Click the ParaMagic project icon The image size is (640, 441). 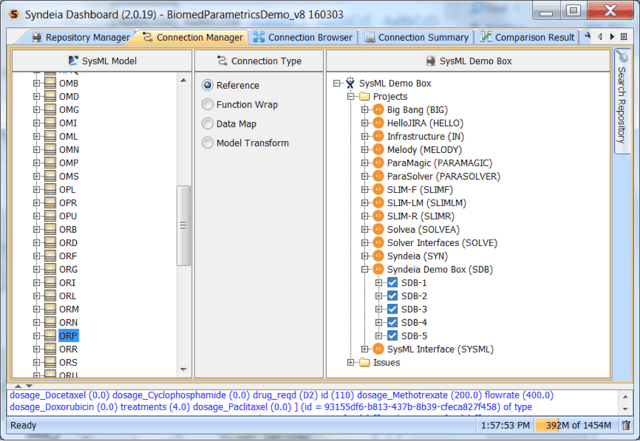pyautogui.click(x=378, y=163)
